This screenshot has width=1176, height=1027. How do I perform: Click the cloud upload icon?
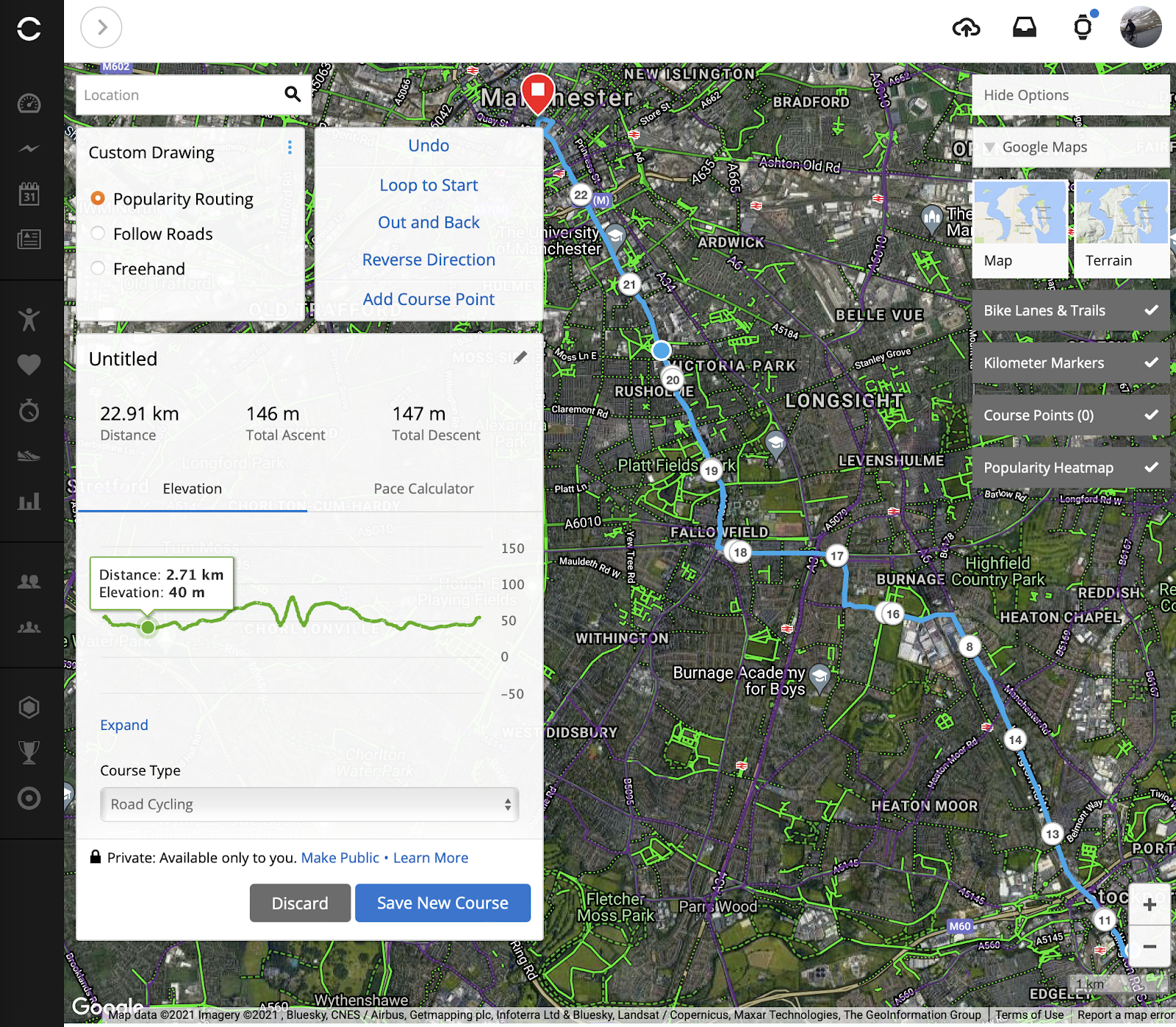(966, 28)
